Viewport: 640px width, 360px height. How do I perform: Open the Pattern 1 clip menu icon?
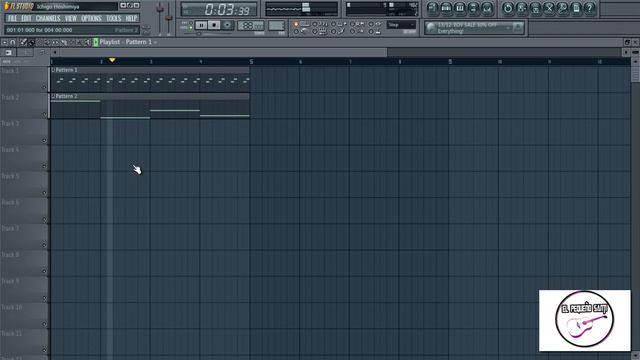[x=53, y=70]
